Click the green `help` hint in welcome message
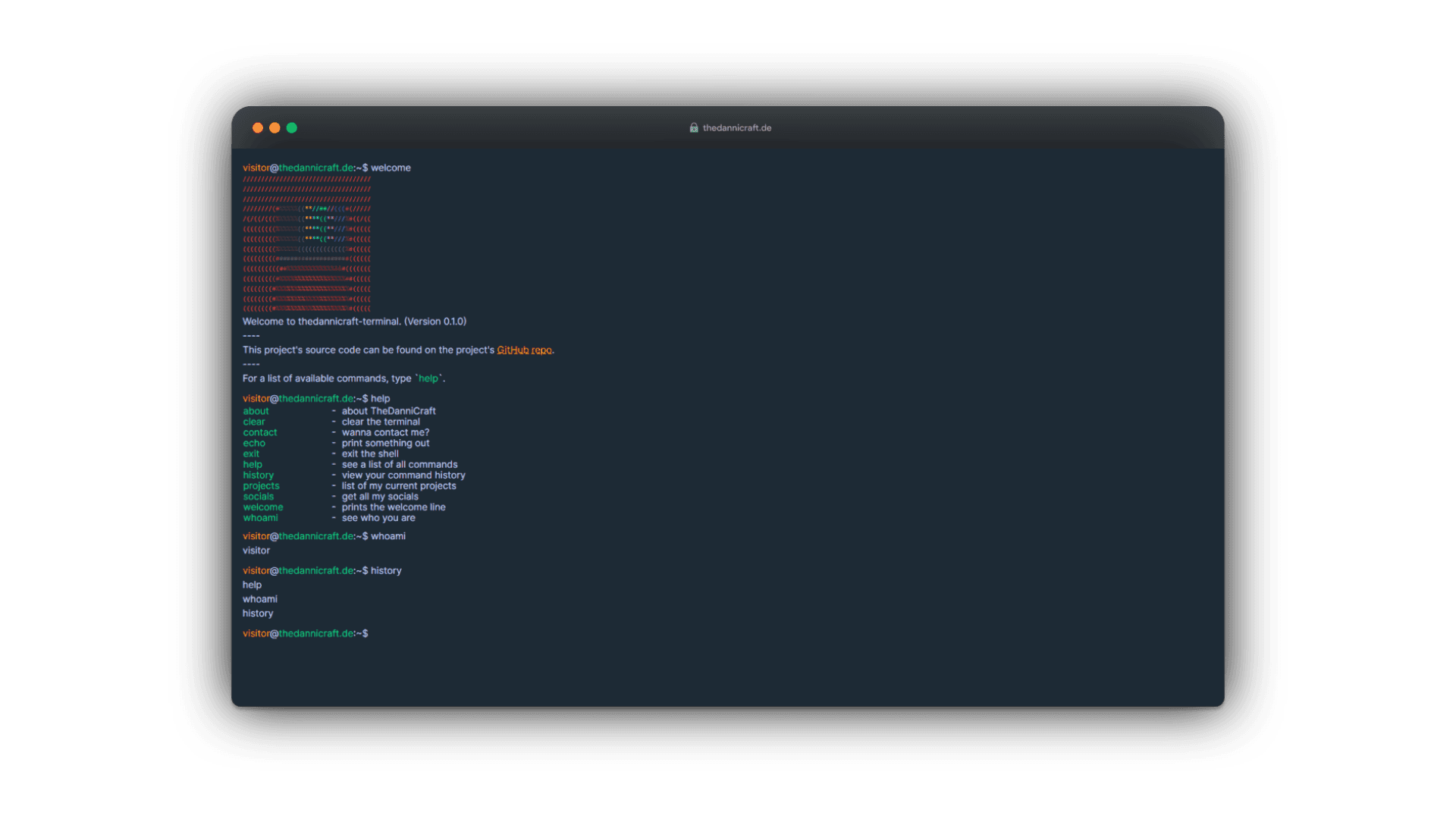This screenshot has height=819, width=1456. pyautogui.click(x=428, y=378)
